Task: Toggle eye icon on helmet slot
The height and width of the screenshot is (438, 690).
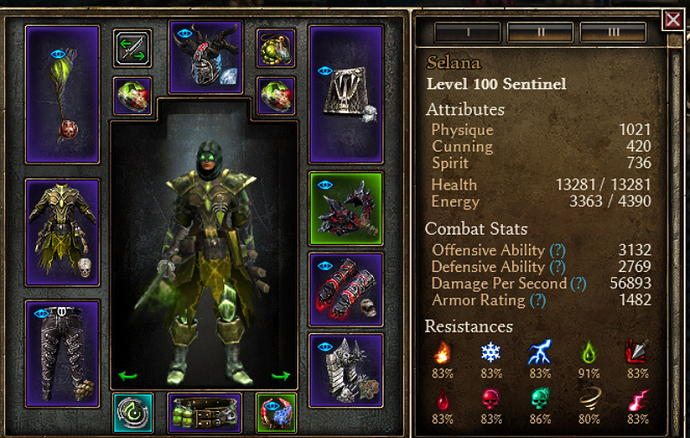Action: (x=185, y=33)
